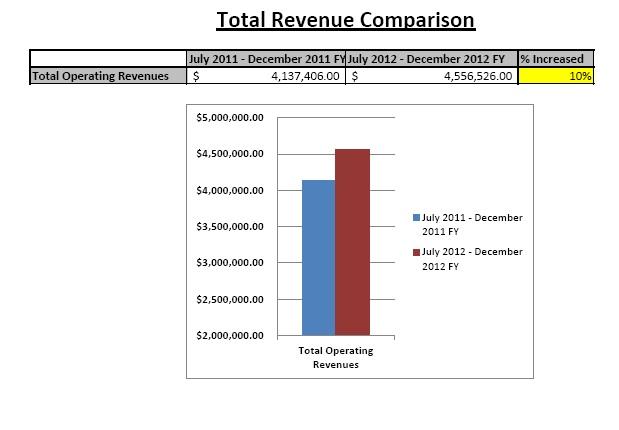
Task: Click the $4,500,000.00 axis label
Action: click(230, 154)
